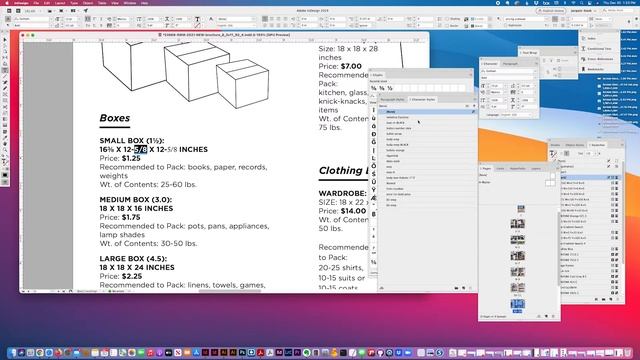The width and height of the screenshot is (640, 360).
Task: Select the Selection tool in Tools panel
Action: pos(5,40)
